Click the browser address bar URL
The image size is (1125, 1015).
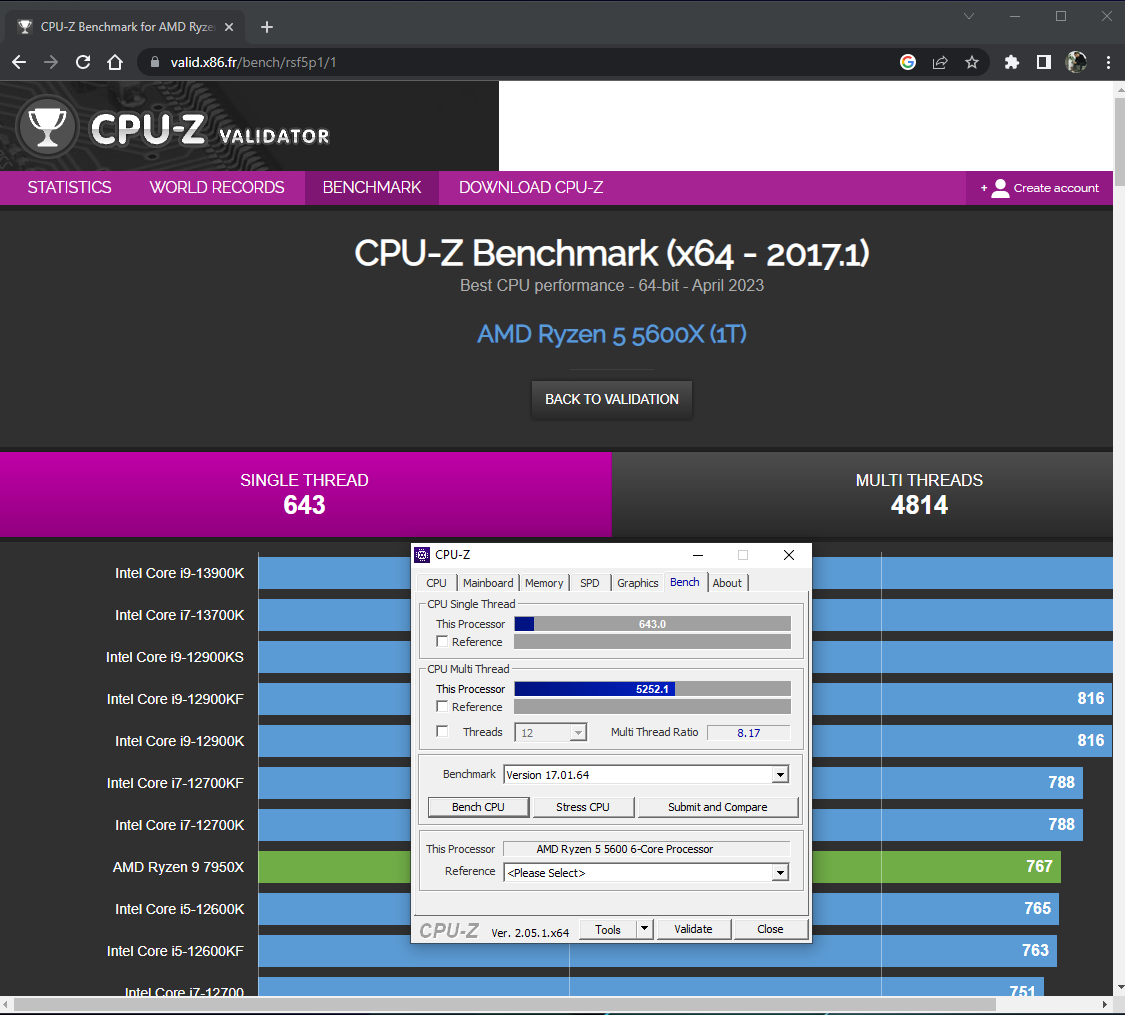pyautogui.click(x=253, y=62)
